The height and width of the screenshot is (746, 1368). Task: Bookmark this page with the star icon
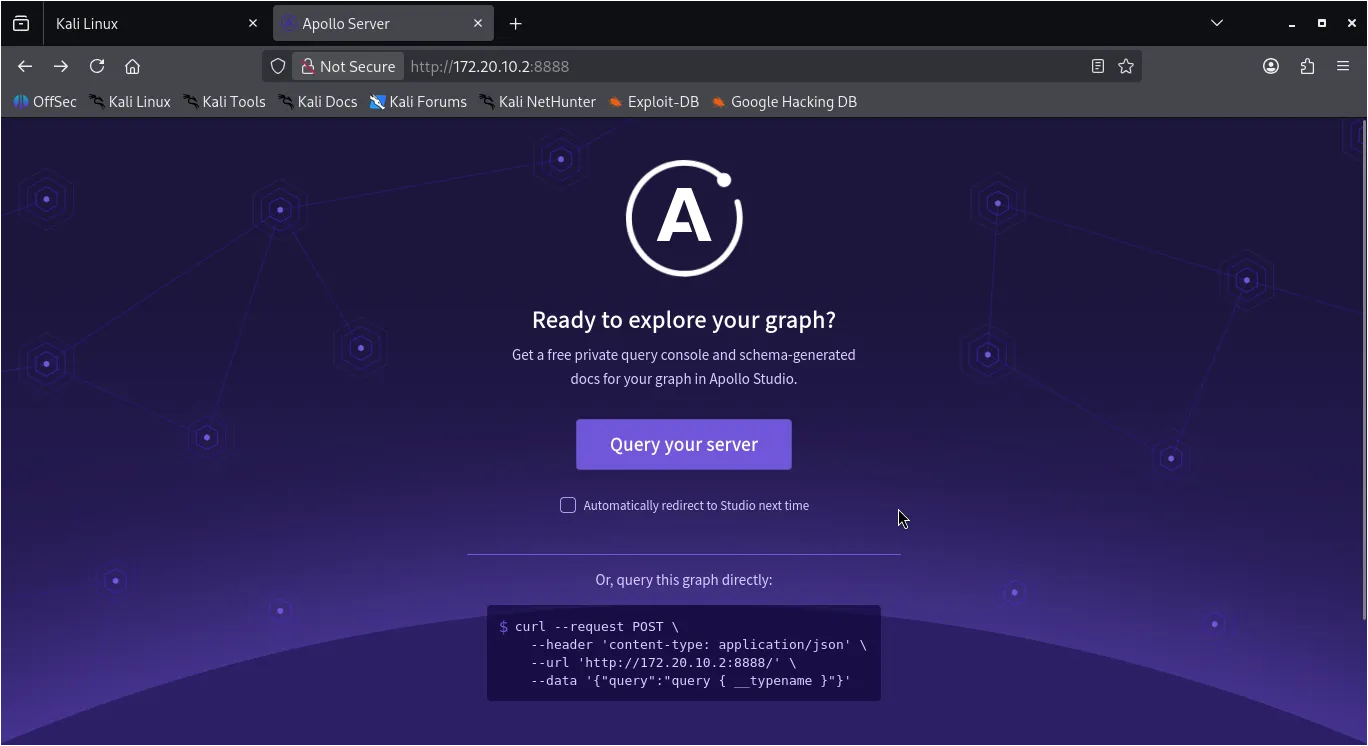pyautogui.click(x=1126, y=66)
